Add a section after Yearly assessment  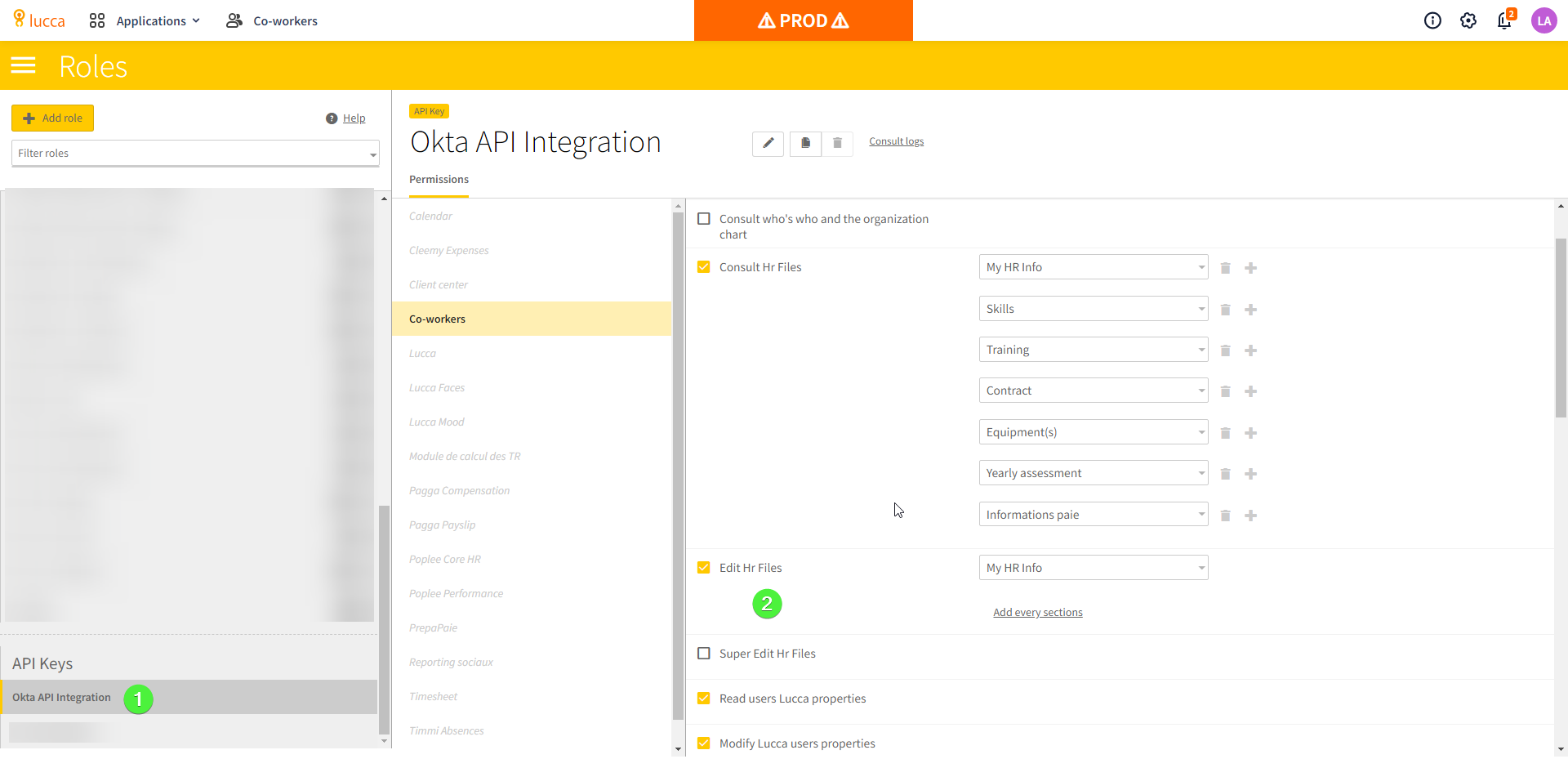click(1250, 474)
